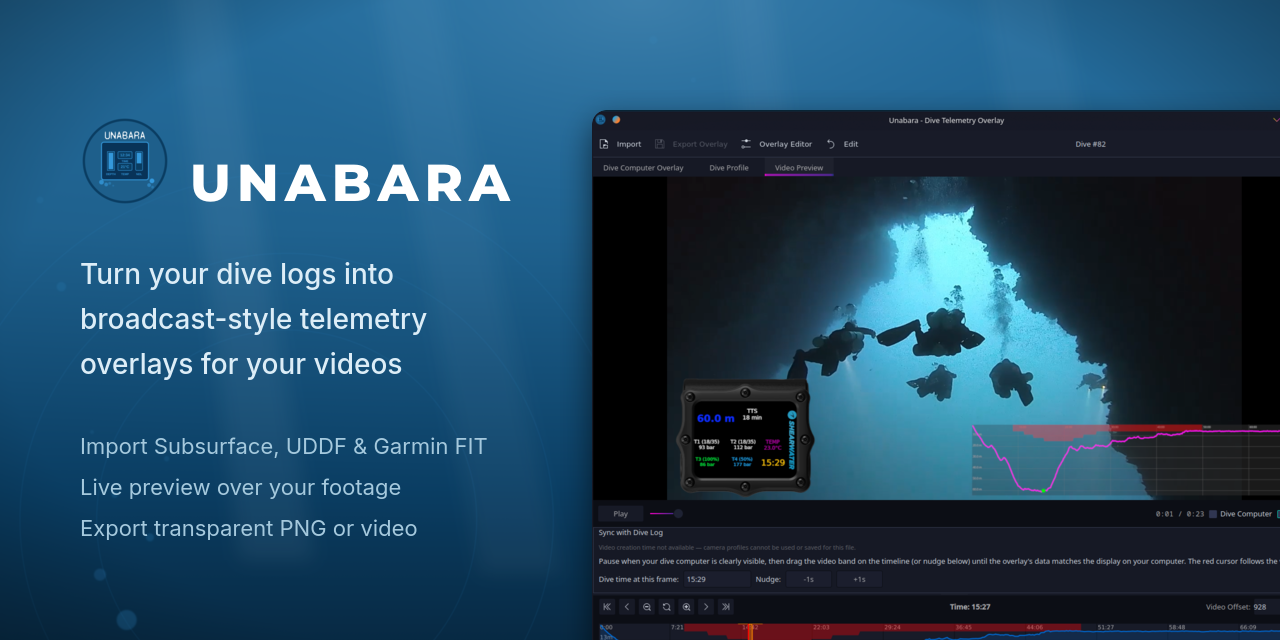Switch to Dive Profile tab

coord(729,168)
